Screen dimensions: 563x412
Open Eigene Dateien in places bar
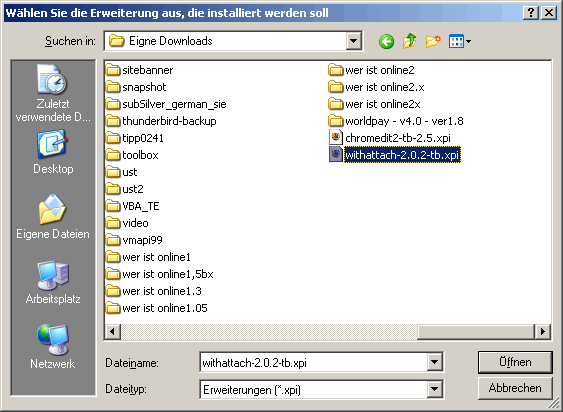tap(53, 217)
